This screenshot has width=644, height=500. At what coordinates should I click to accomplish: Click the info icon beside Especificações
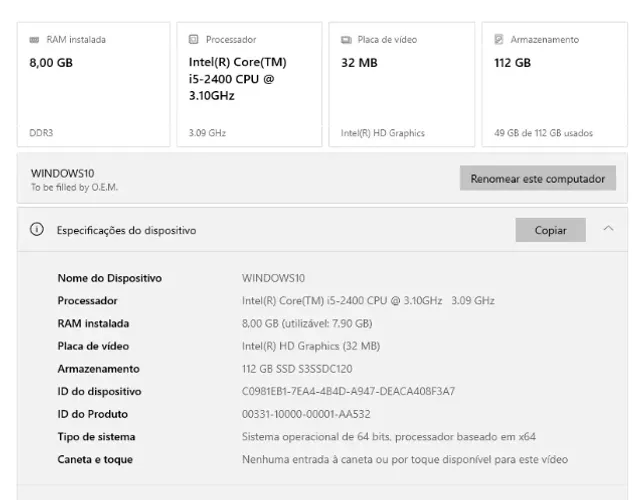[x=37, y=229]
